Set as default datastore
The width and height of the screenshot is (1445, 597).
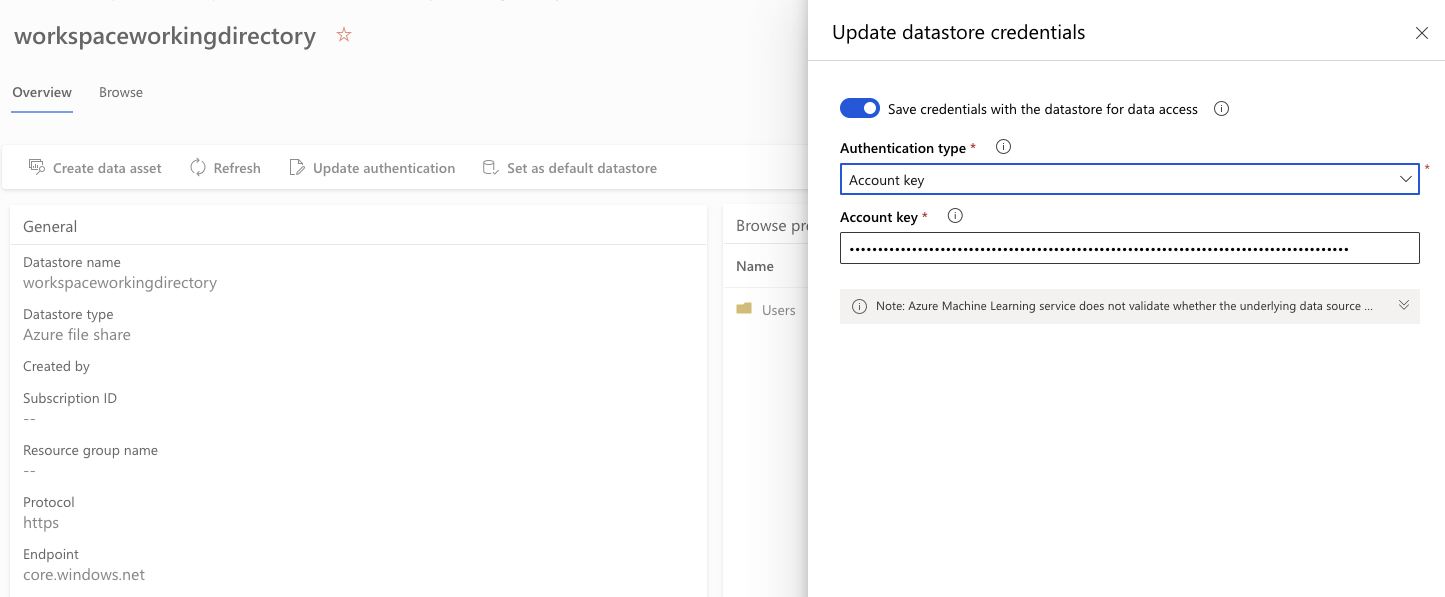[x=570, y=168]
